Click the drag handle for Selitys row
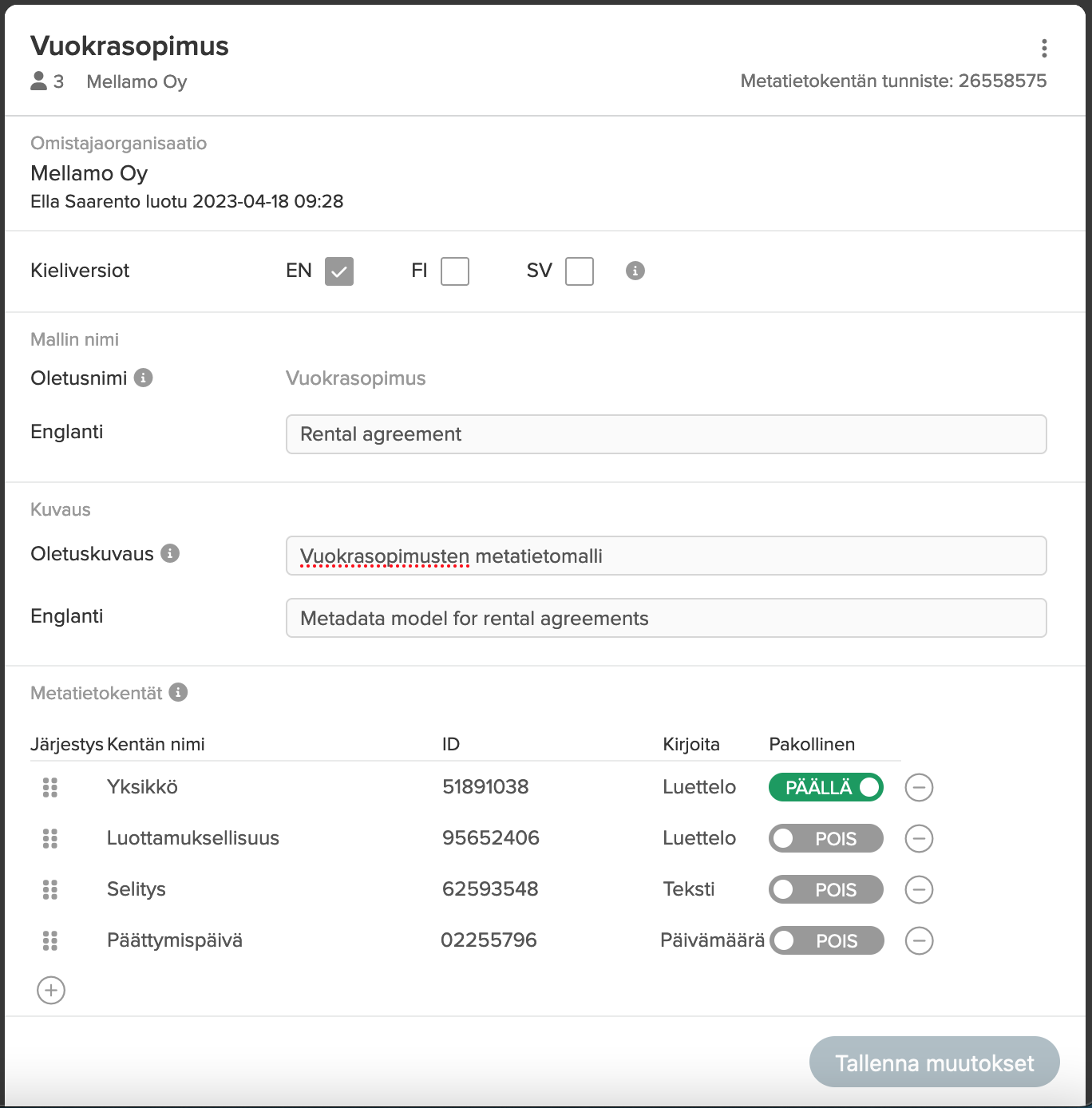This screenshot has height=1108, width=1092. tap(50, 889)
